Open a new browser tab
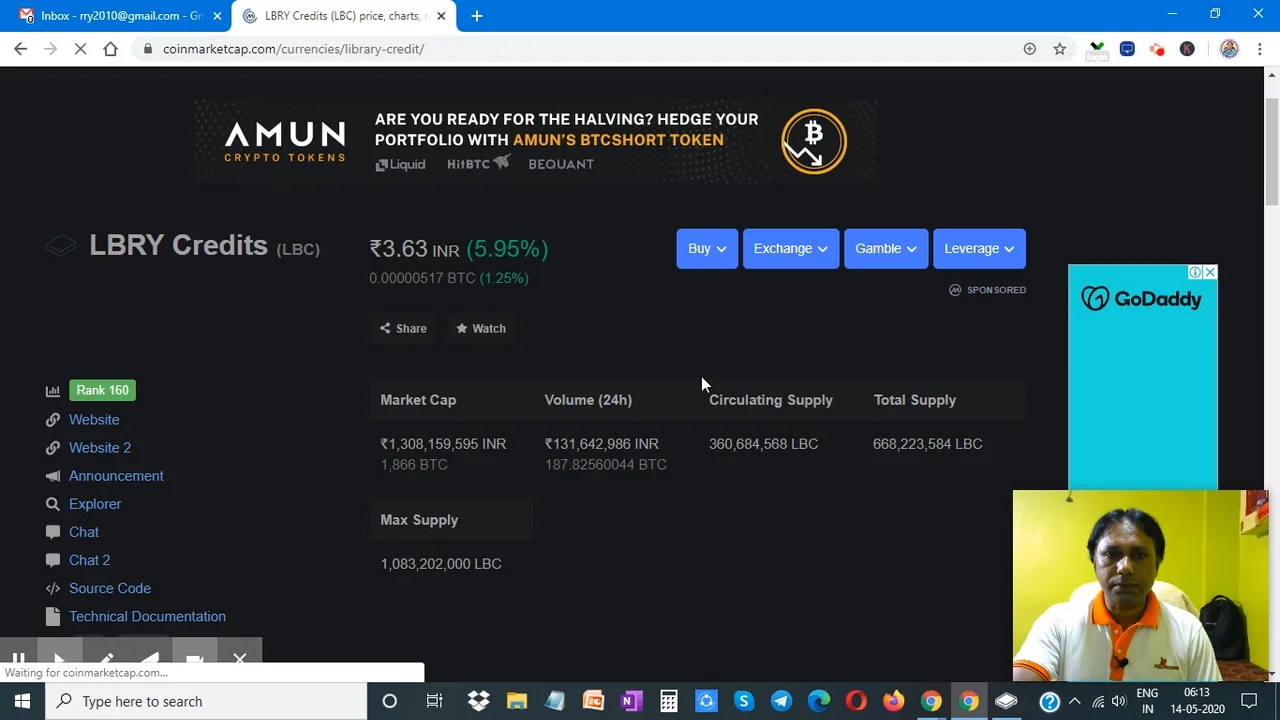Image resolution: width=1280 pixels, height=720 pixels. pyautogui.click(x=477, y=16)
